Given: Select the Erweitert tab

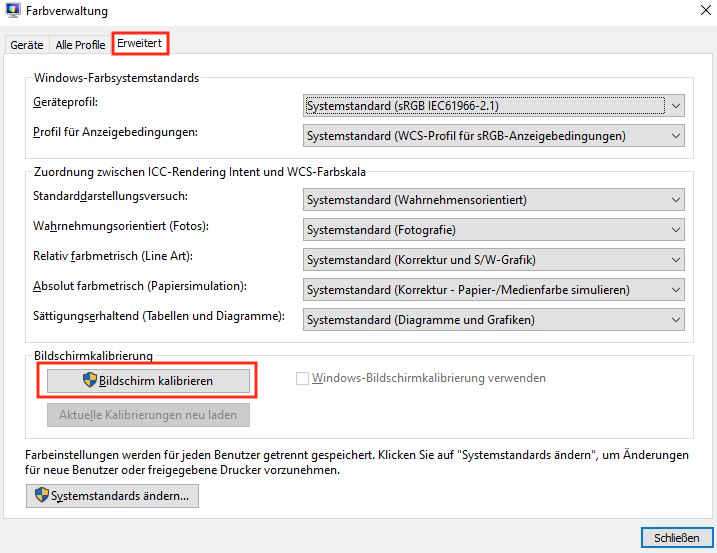Looking at the screenshot, I should pyautogui.click(x=140, y=43).
